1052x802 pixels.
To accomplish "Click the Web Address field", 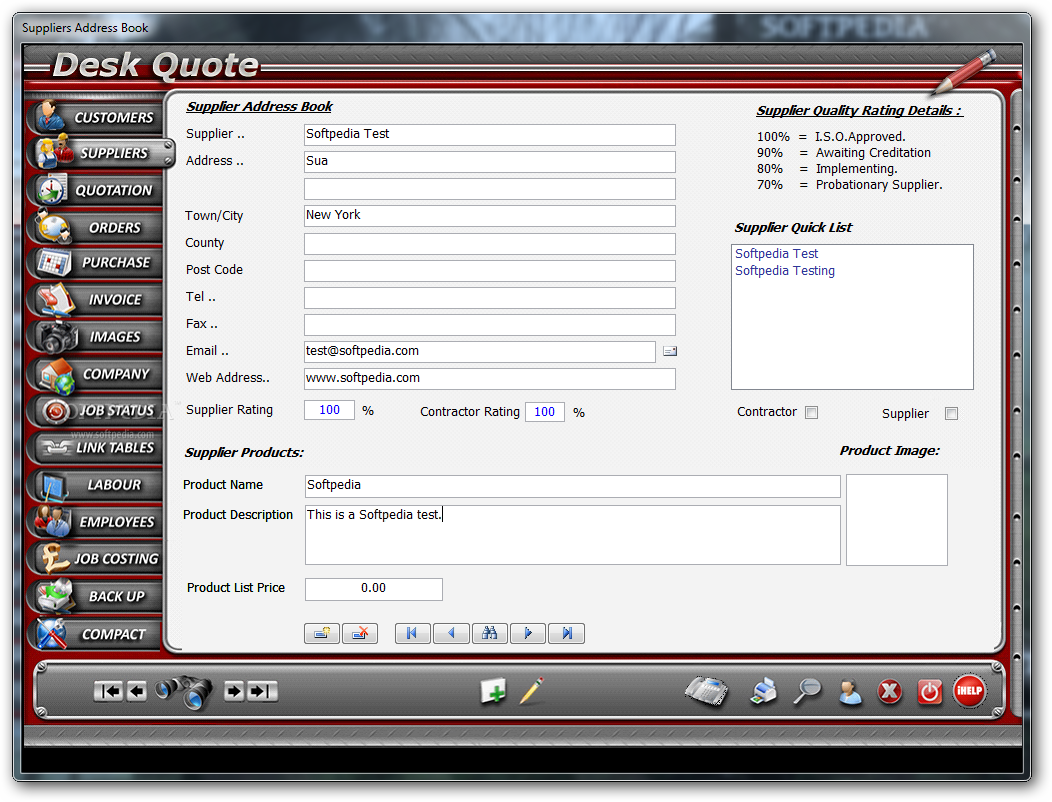I will [489, 379].
